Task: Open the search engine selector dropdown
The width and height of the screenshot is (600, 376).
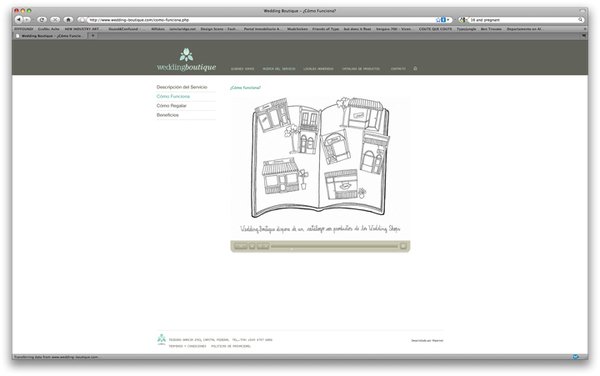Action: tap(463, 20)
